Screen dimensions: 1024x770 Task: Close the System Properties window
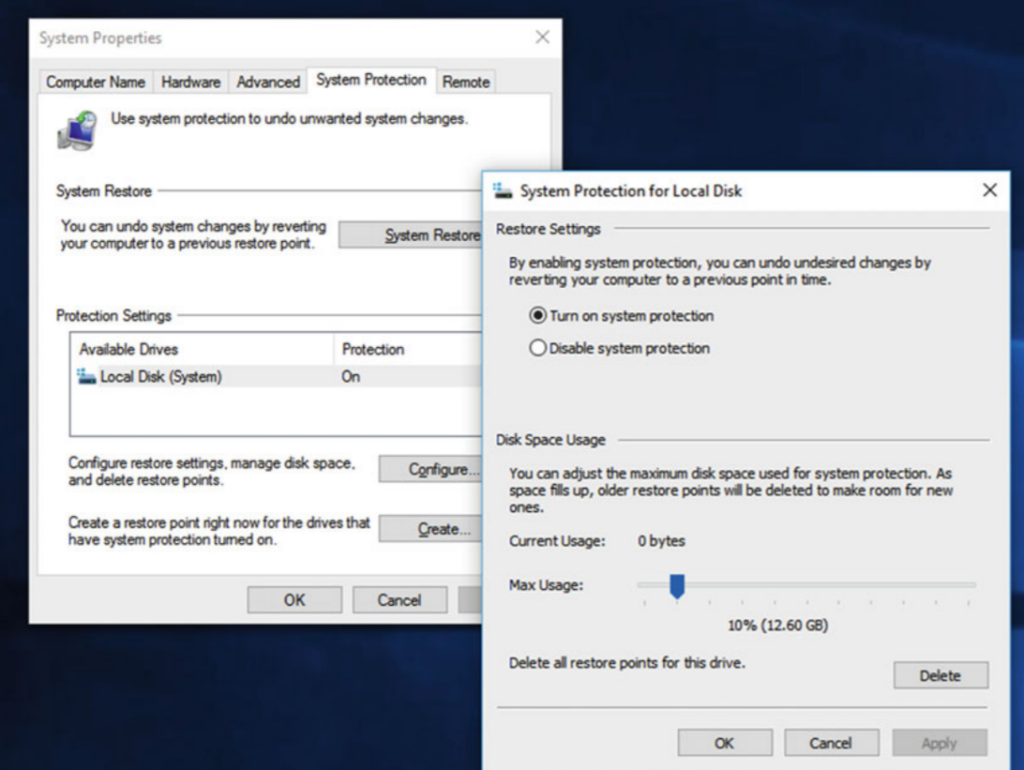click(542, 38)
